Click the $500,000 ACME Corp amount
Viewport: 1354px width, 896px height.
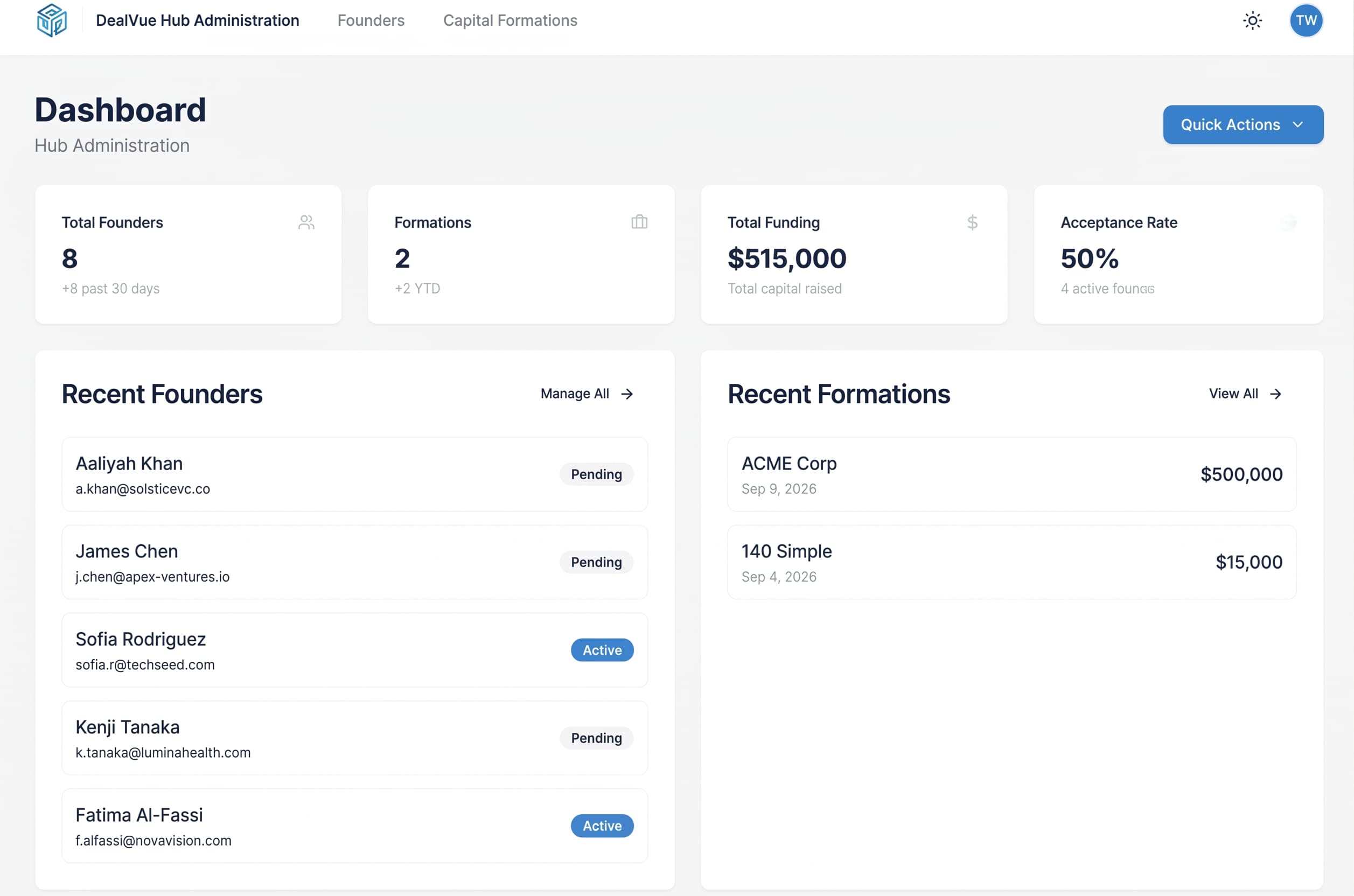click(1241, 474)
